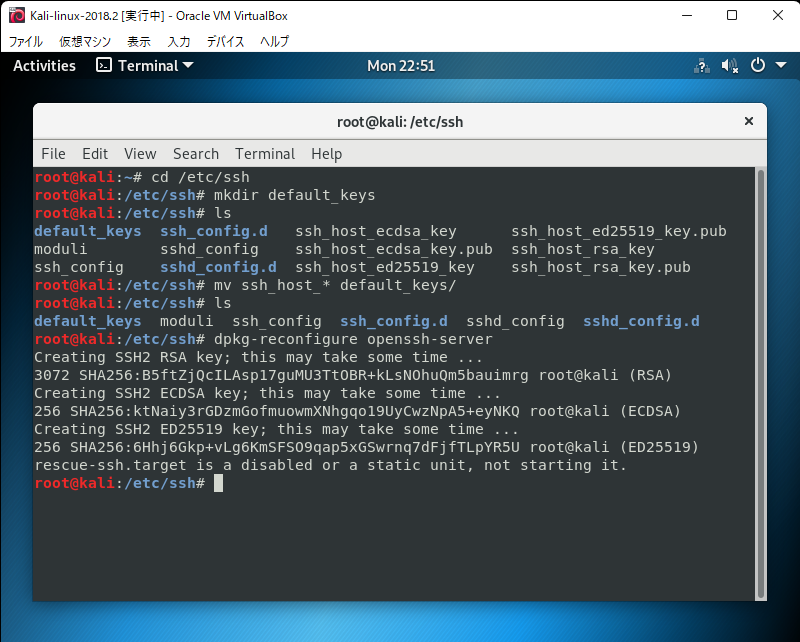Close the VirtualBox window
The height and width of the screenshot is (642, 800).
pyautogui.click(x=778, y=15)
